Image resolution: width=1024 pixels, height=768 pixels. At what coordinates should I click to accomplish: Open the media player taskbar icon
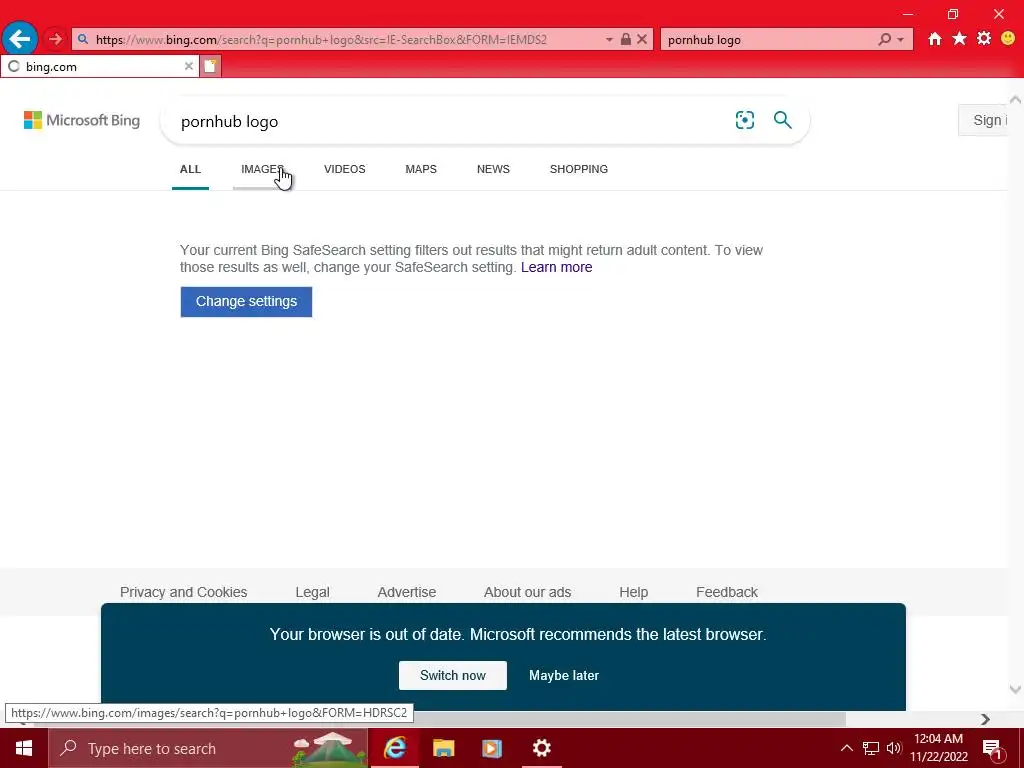[x=492, y=748]
